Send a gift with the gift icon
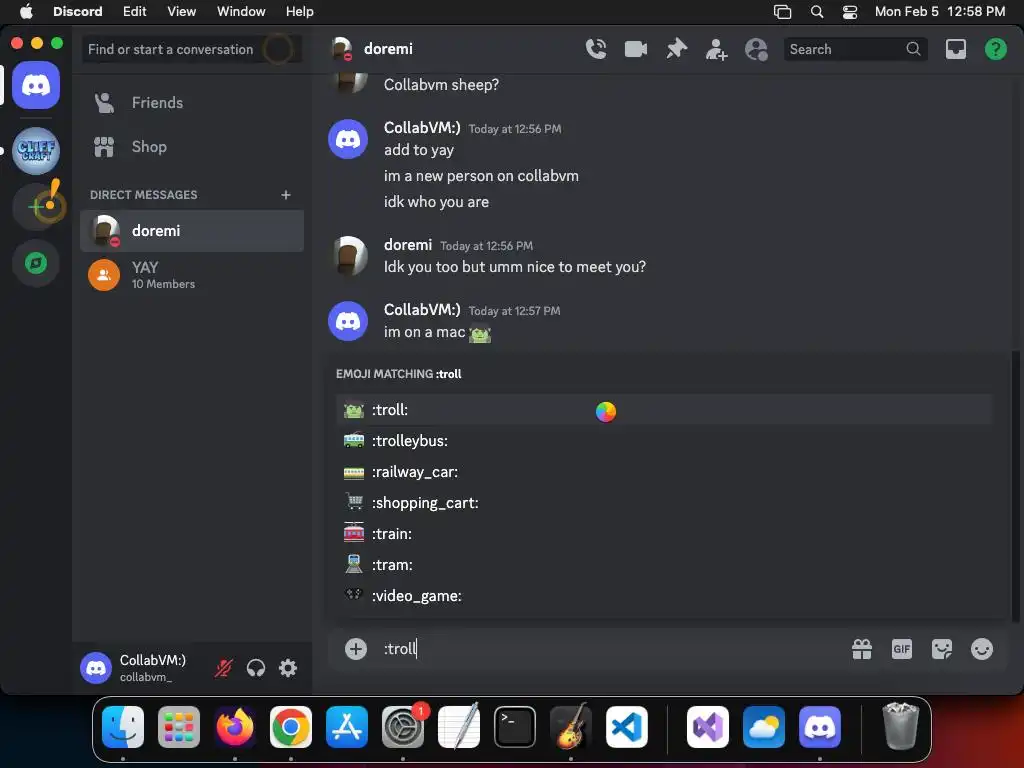 861,648
